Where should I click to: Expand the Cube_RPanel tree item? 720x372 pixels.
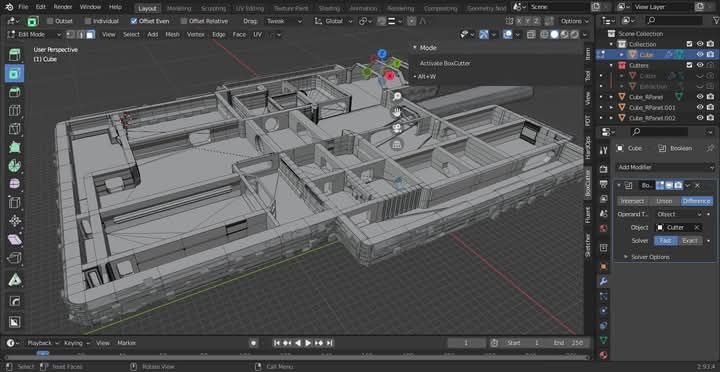(611, 97)
